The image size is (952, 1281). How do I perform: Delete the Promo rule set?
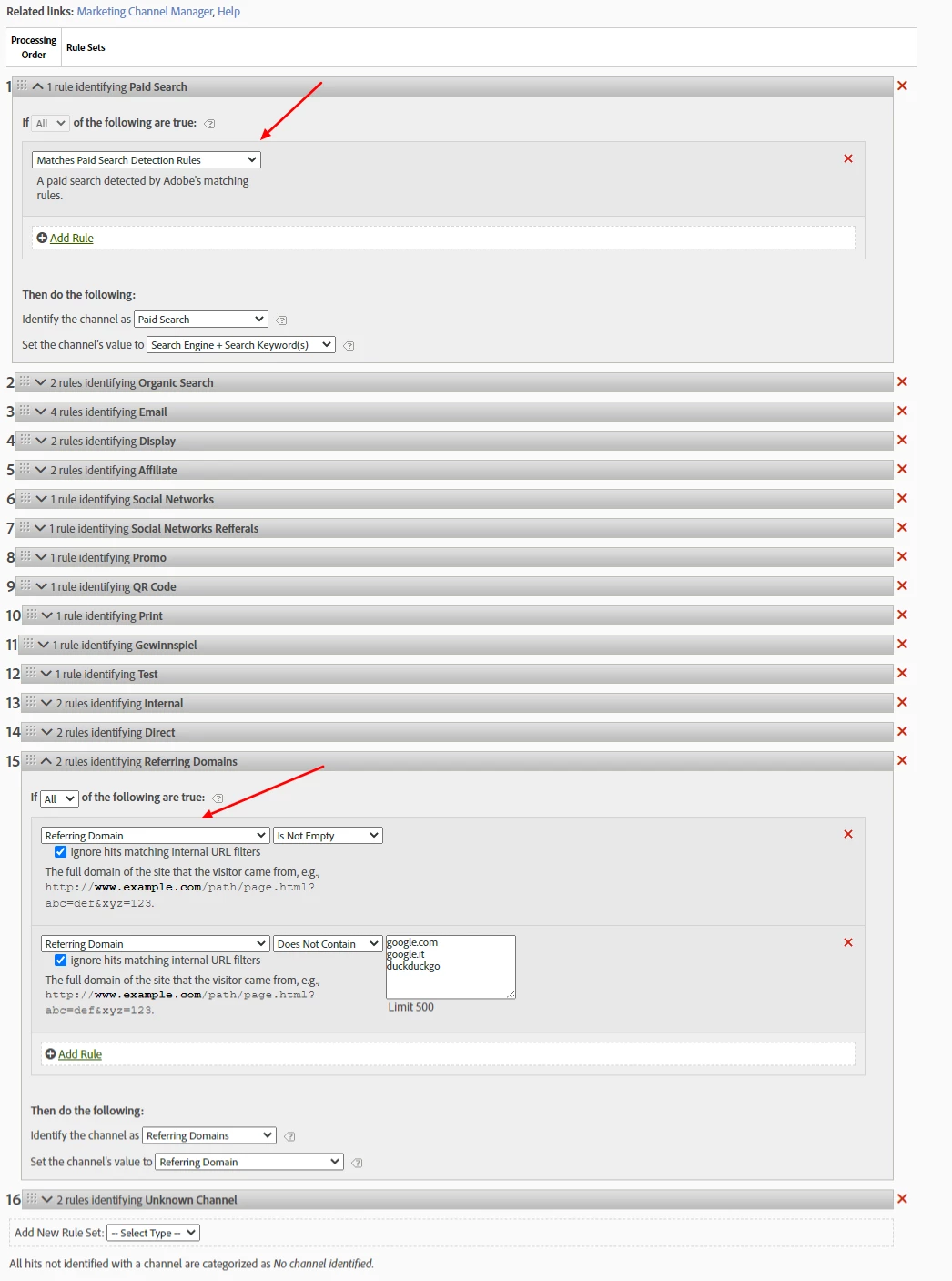coord(902,556)
